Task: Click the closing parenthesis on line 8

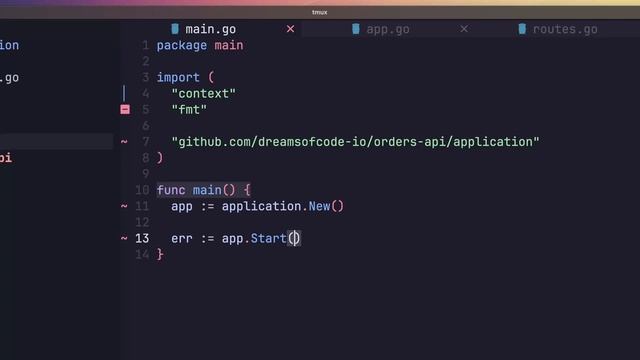Action: tap(160, 158)
